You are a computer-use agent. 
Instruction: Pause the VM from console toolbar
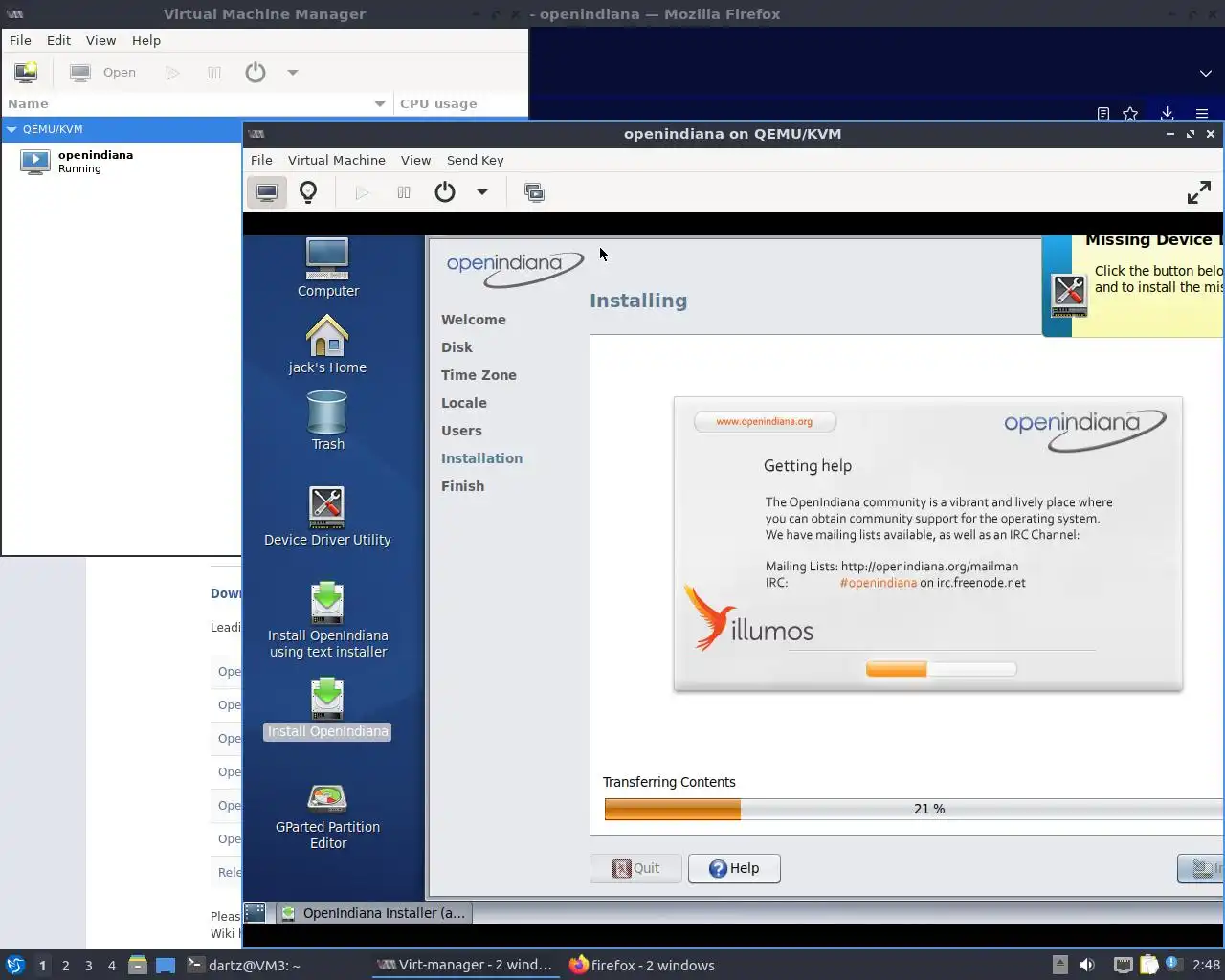coord(404,192)
